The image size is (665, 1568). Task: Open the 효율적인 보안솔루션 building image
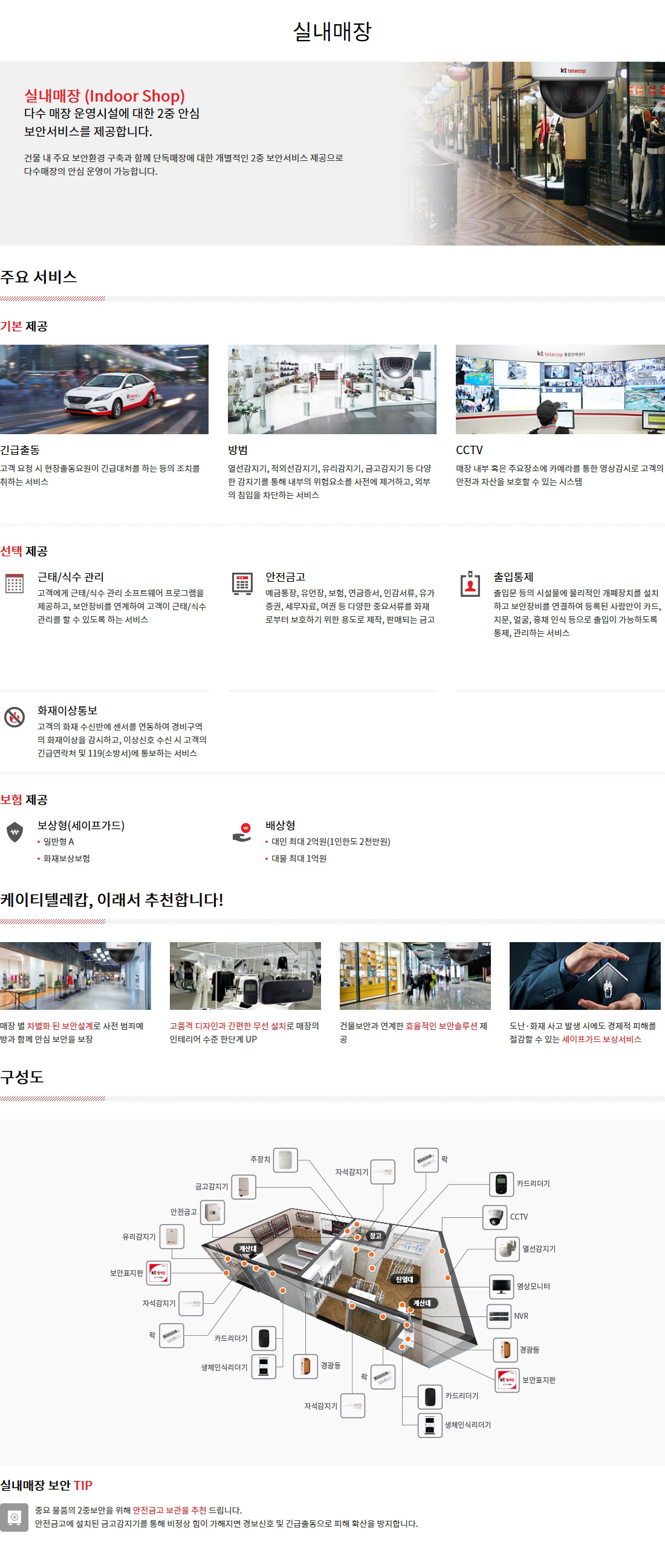pyautogui.click(x=415, y=977)
